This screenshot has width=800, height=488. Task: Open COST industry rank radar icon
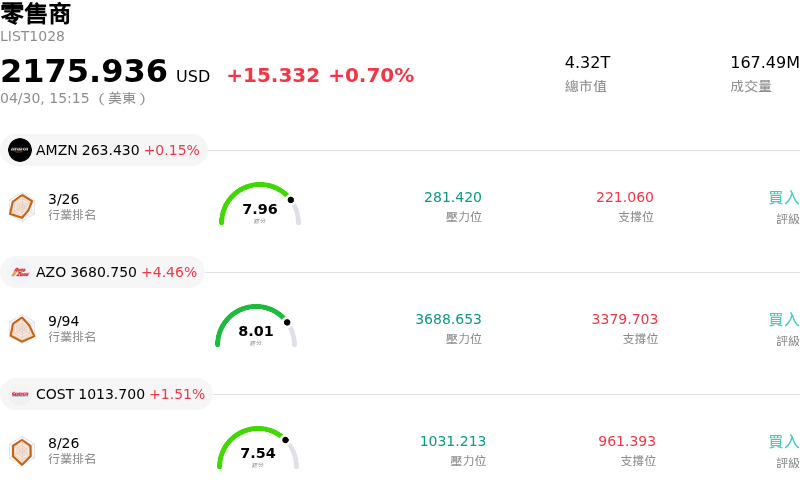pyautogui.click(x=21, y=451)
